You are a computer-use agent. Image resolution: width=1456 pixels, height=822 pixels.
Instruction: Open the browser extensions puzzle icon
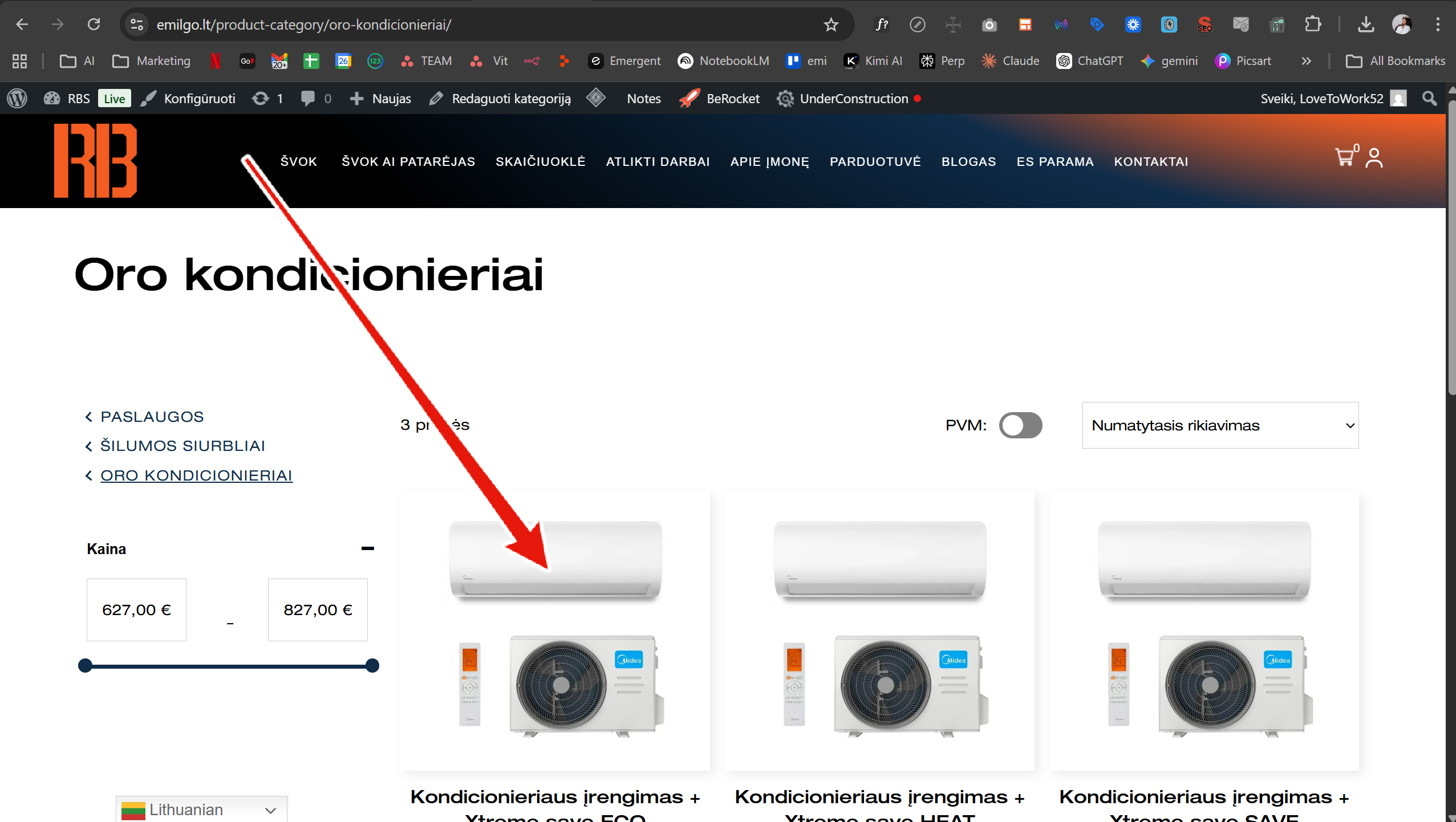[x=1312, y=25]
